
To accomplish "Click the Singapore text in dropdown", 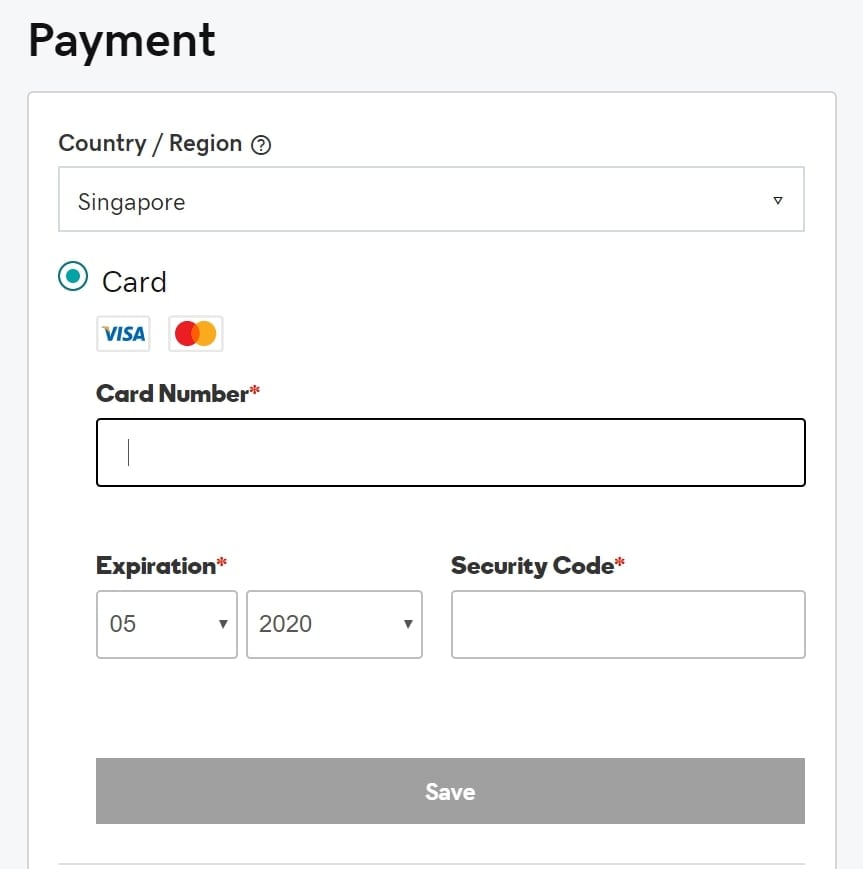I will [131, 202].
